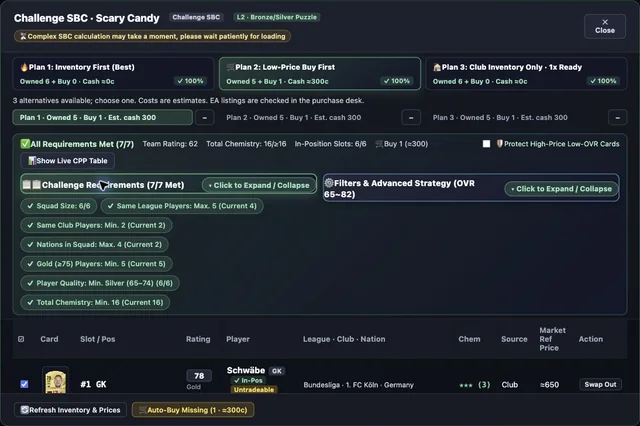The height and width of the screenshot is (426, 640).
Task: Select Plan 2: Low-Price Buy First
Action: (x=320, y=73)
